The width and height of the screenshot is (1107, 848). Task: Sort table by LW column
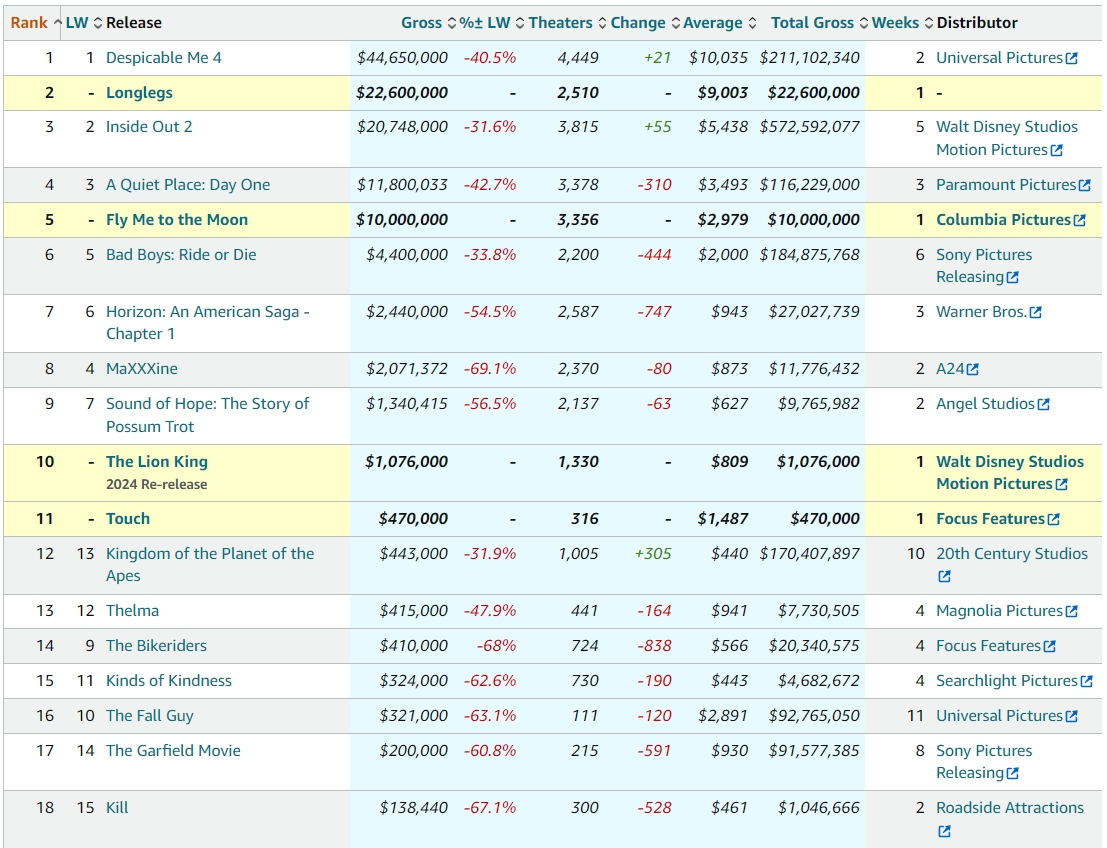coord(84,23)
